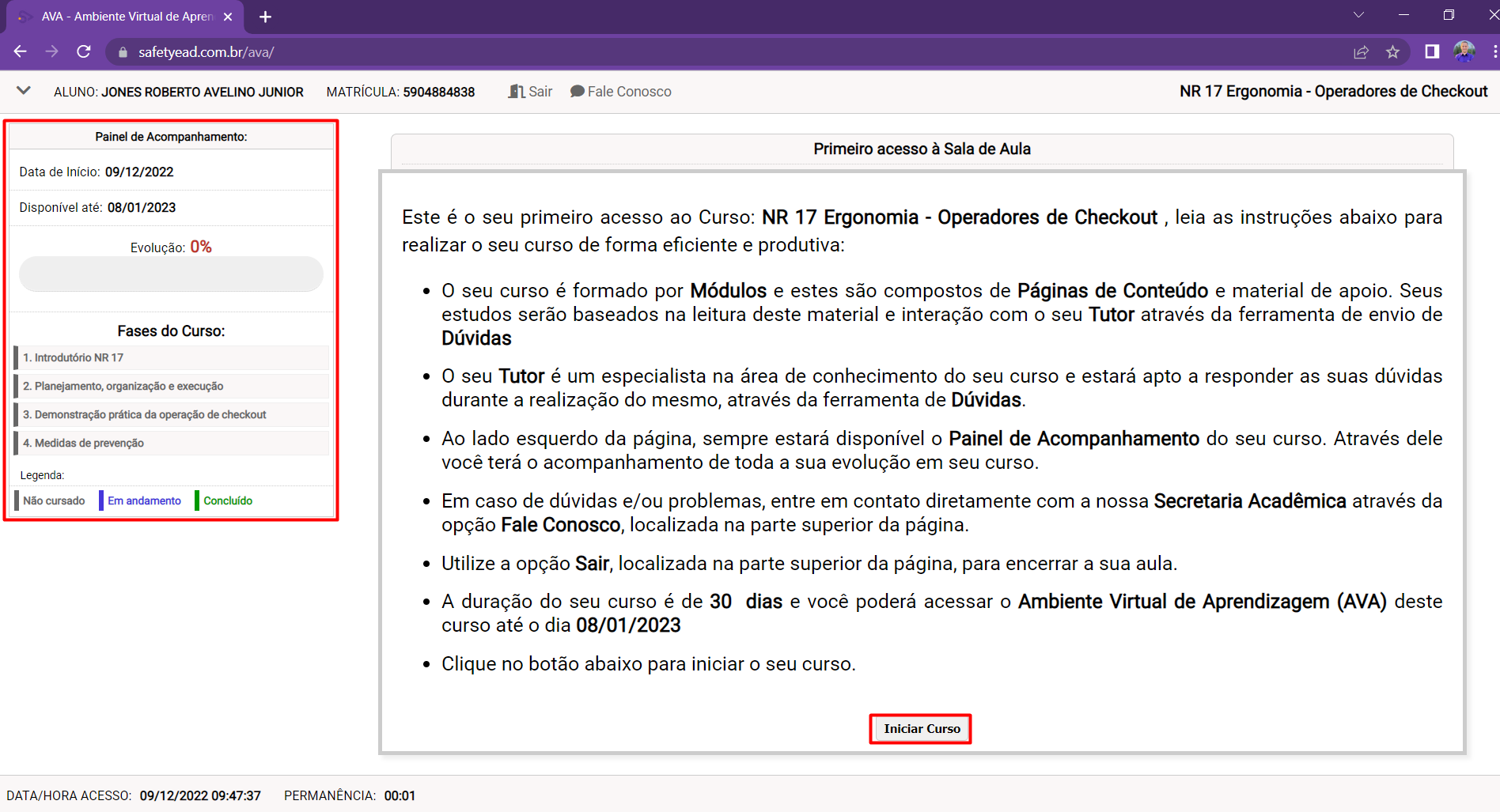Open the Chrome profile avatar
This screenshot has width=1500, height=812.
click(1464, 51)
